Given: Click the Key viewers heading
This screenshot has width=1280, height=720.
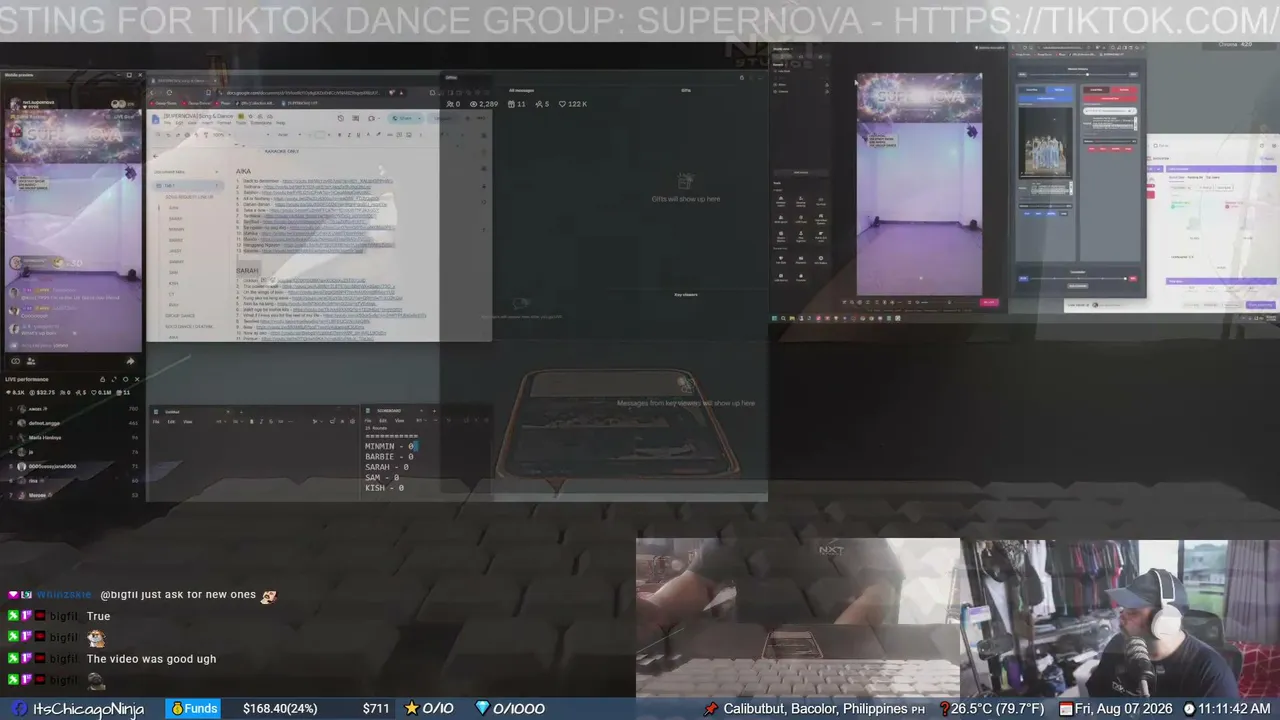Looking at the screenshot, I should coord(686,294).
